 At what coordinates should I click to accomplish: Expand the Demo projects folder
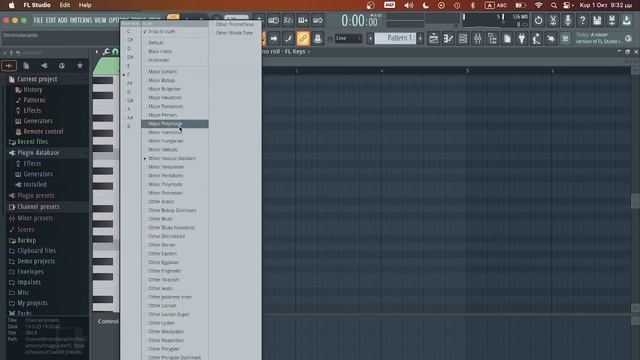click(x=36, y=261)
